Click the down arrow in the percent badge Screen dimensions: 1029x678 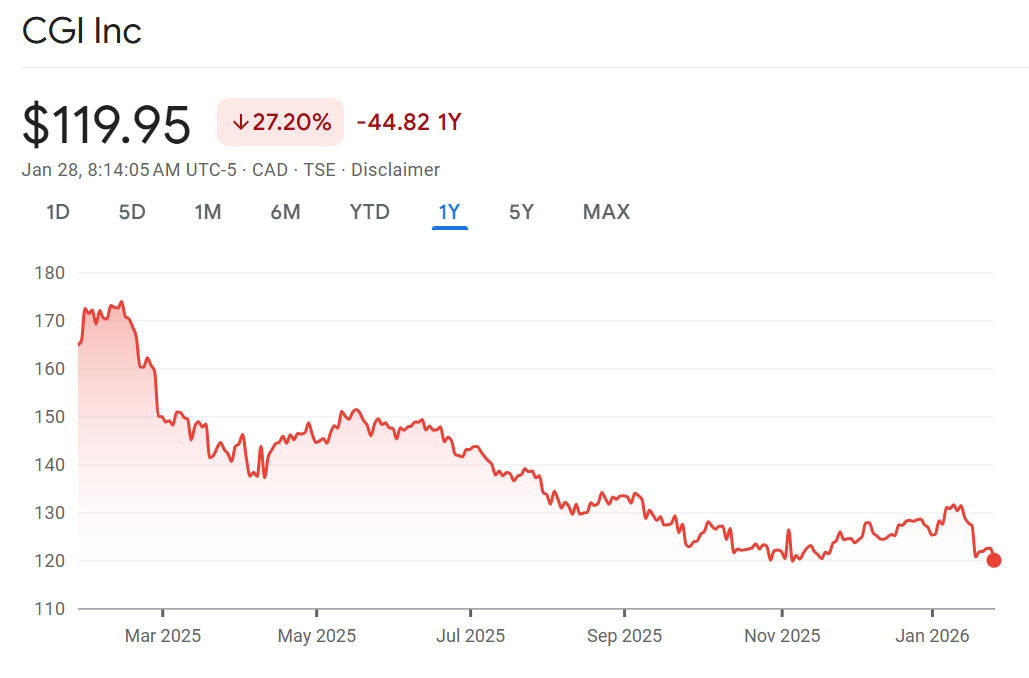tap(240, 123)
